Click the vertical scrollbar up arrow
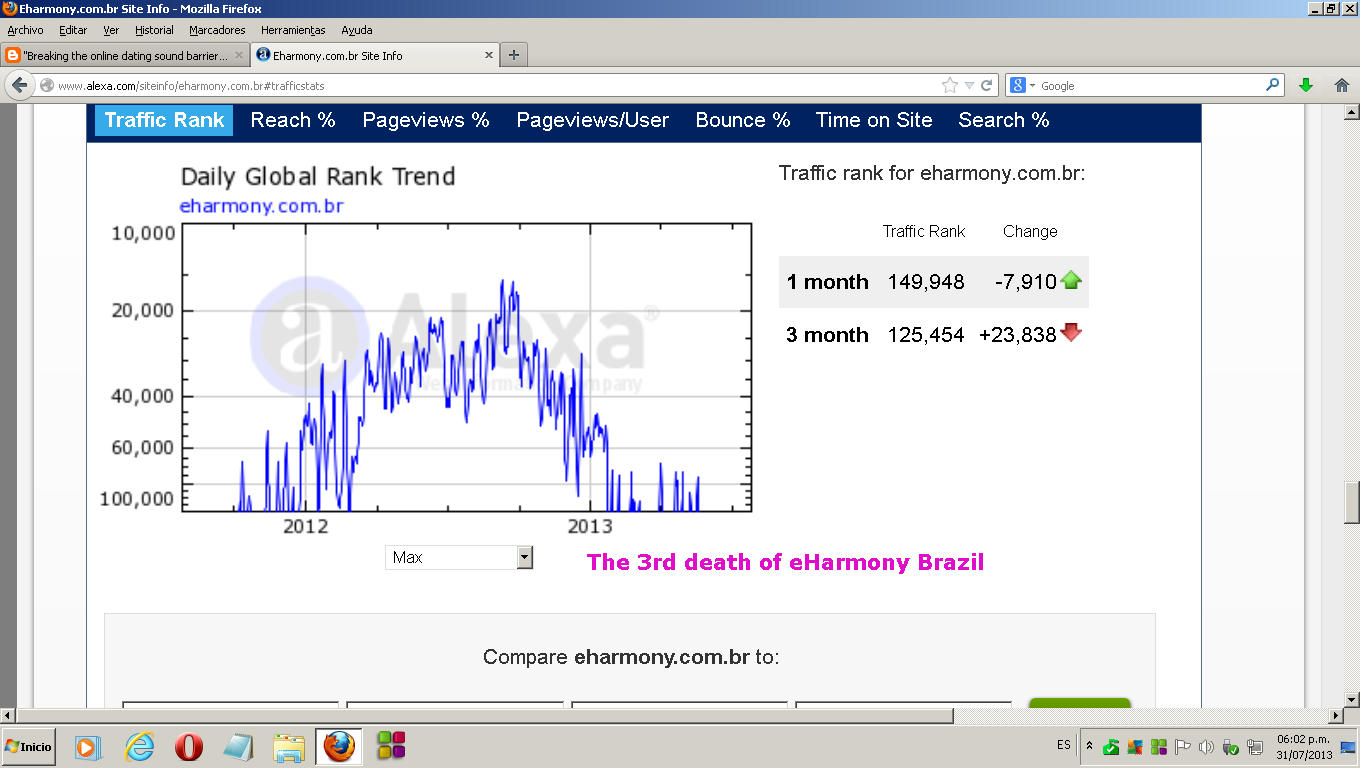 (x=1351, y=112)
